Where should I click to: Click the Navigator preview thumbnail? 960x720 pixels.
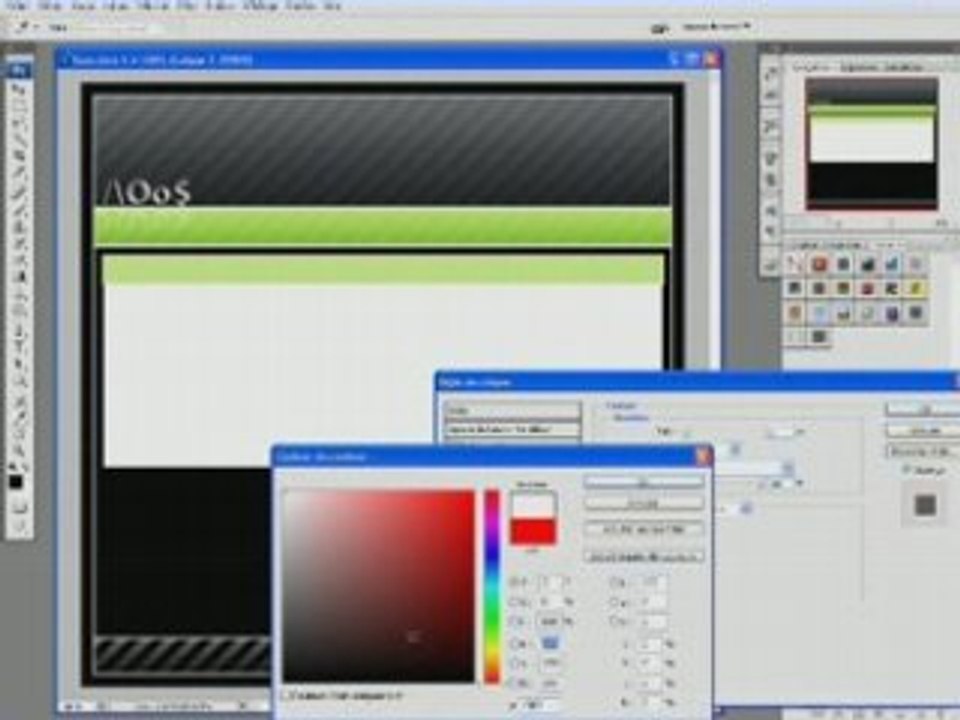[872, 144]
